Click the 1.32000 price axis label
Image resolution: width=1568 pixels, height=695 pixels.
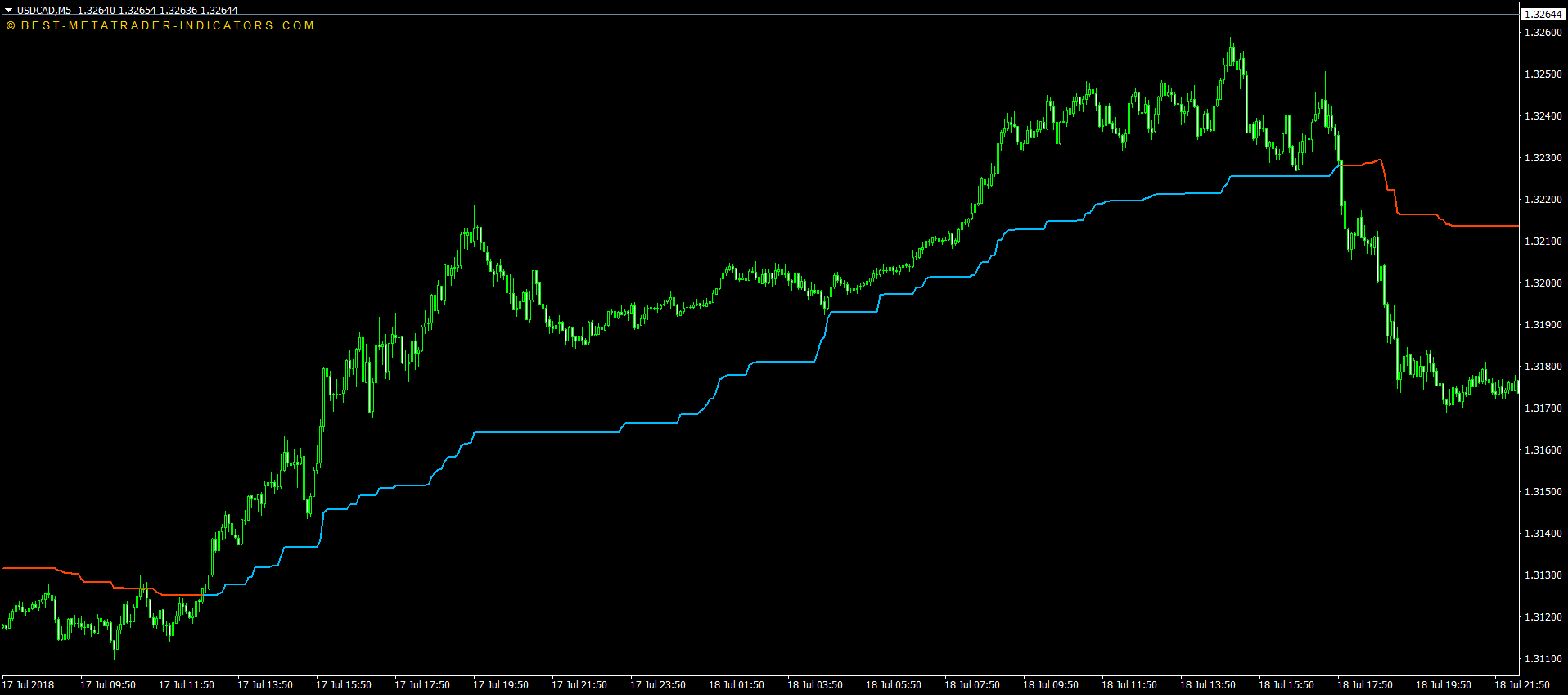pyautogui.click(x=1543, y=283)
